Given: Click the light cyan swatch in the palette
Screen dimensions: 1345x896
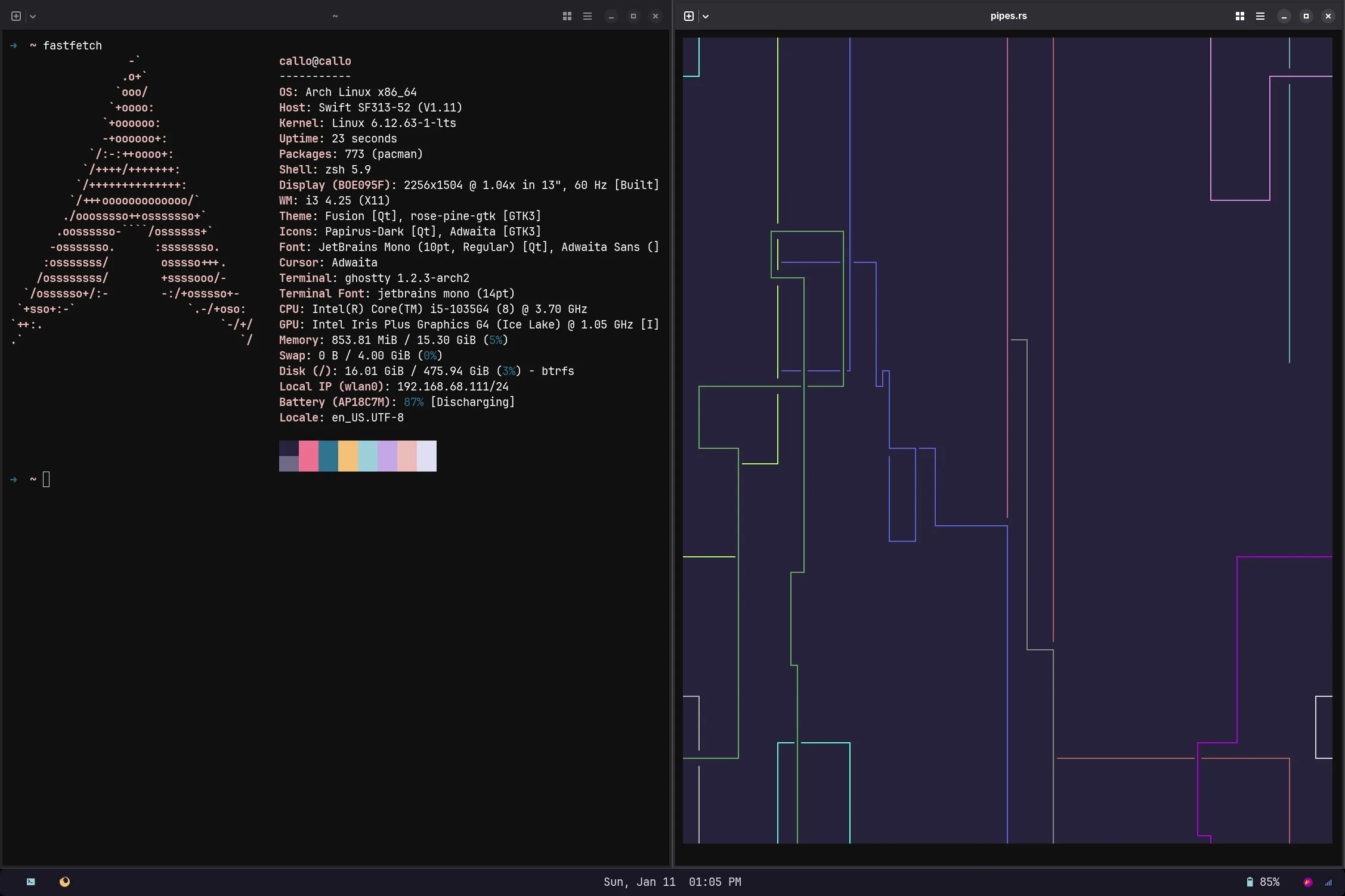Looking at the screenshot, I should (x=367, y=456).
